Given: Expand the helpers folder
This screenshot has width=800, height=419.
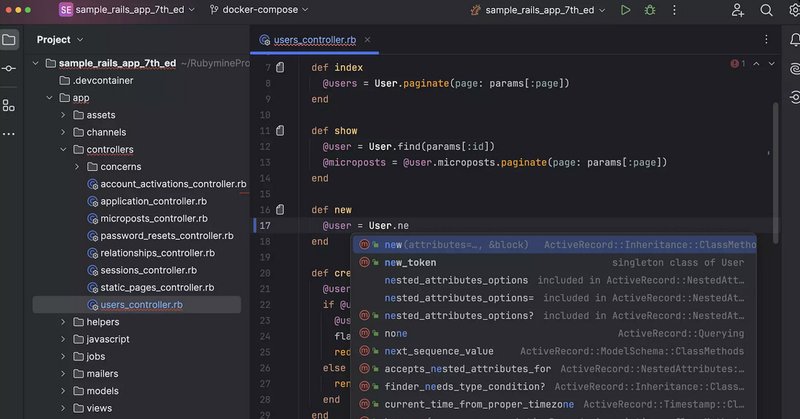Looking at the screenshot, I should click(63, 322).
